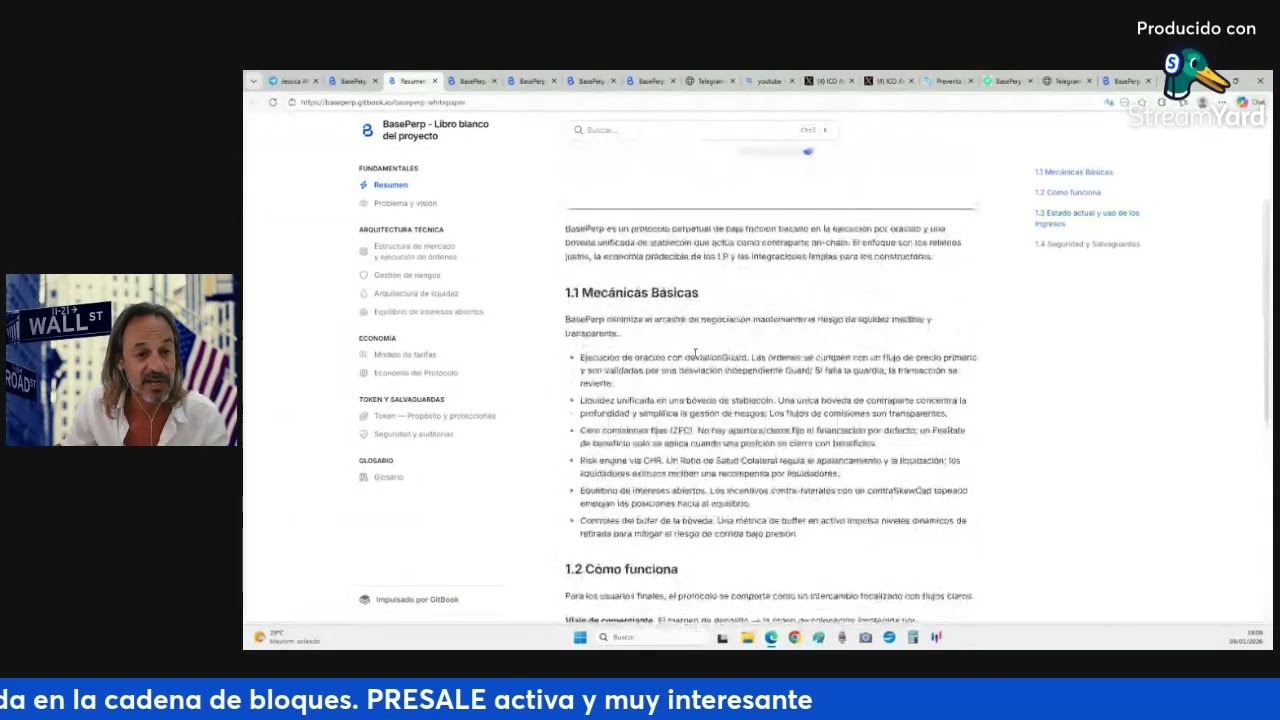
Task: Open Estructura de mercado y ejecución de órdenes
Action: [x=415, y=251]
